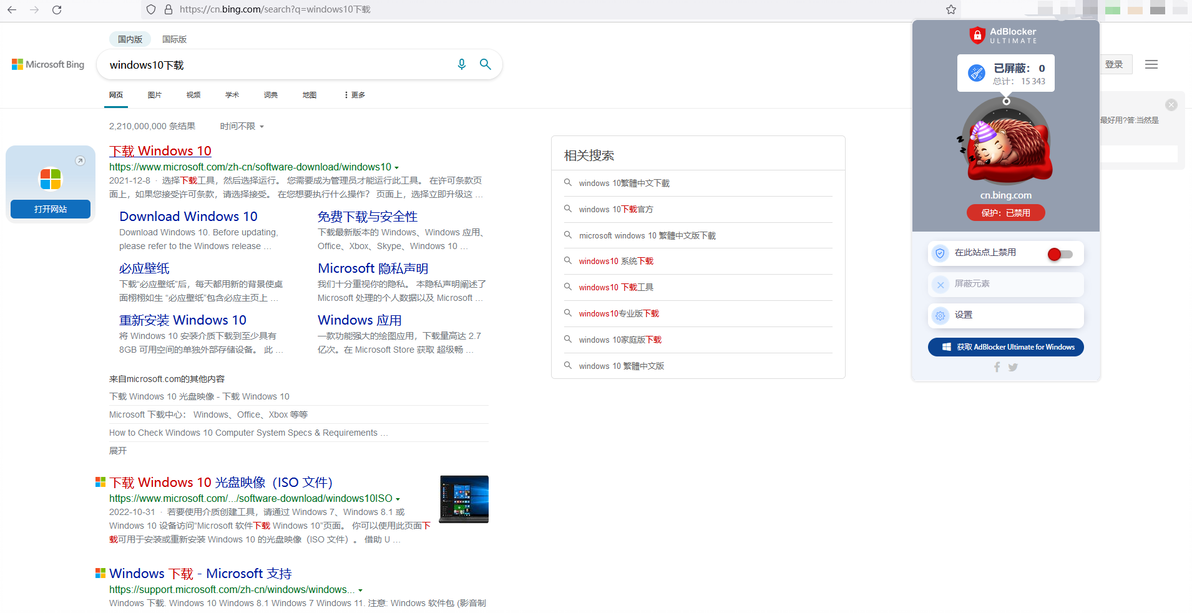This screenshot has height=613, width=1192.
Task: Click magnifier icon beside windows 10繁體中文下載
Action: click(567, 183)
